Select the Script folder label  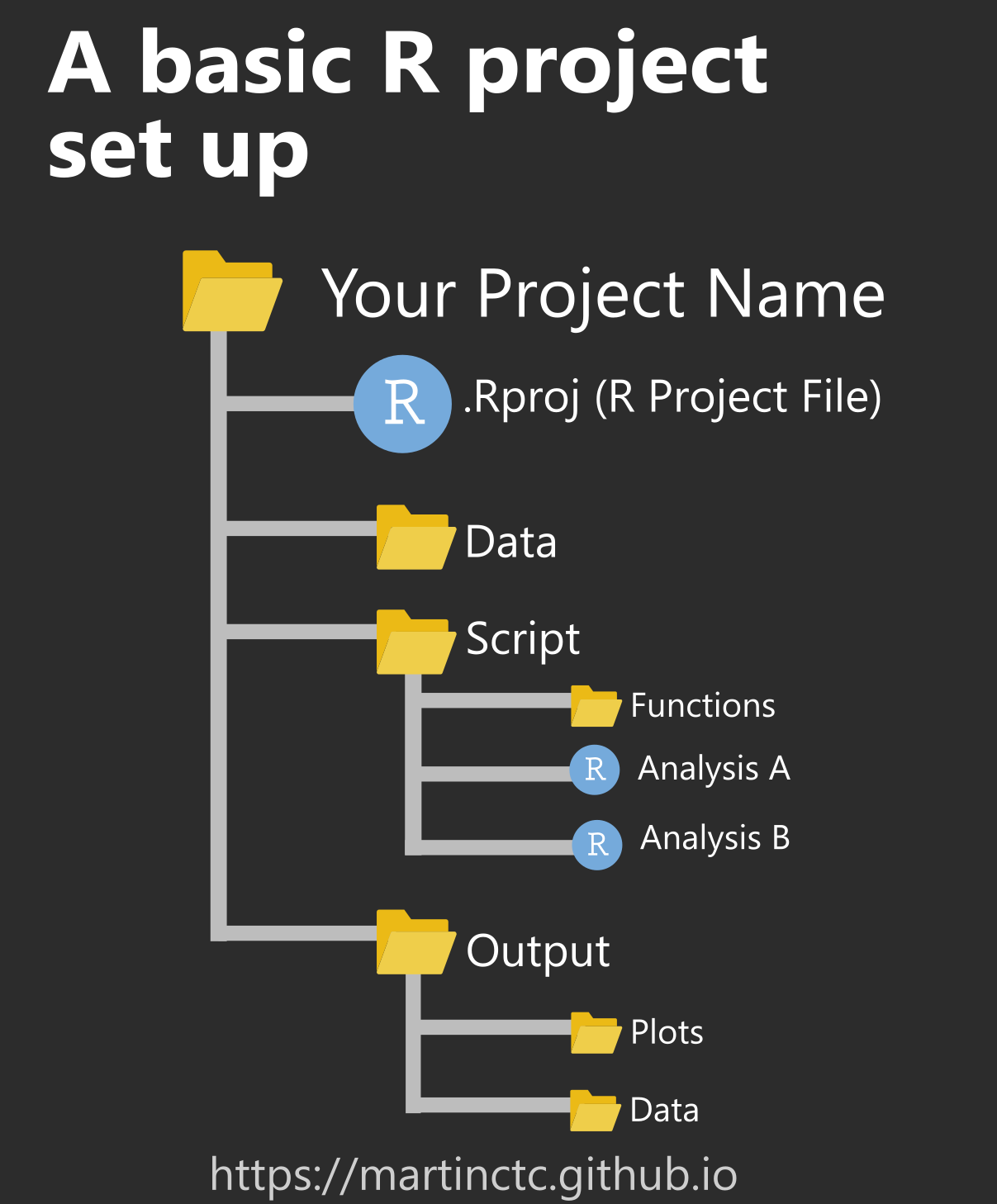point(523,639)
